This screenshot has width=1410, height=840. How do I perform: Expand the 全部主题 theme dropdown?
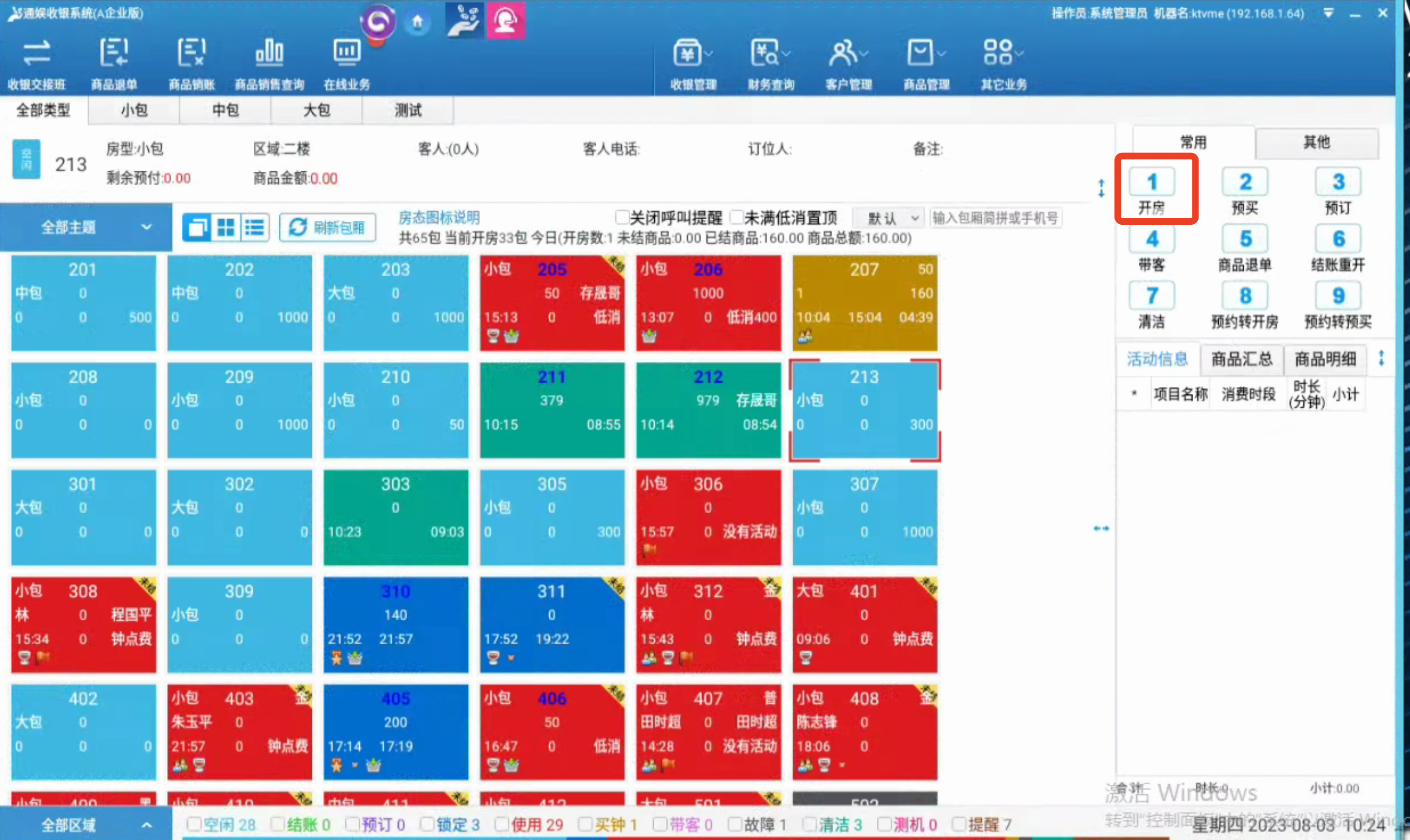pyautogui.click(x=86, y=228)
